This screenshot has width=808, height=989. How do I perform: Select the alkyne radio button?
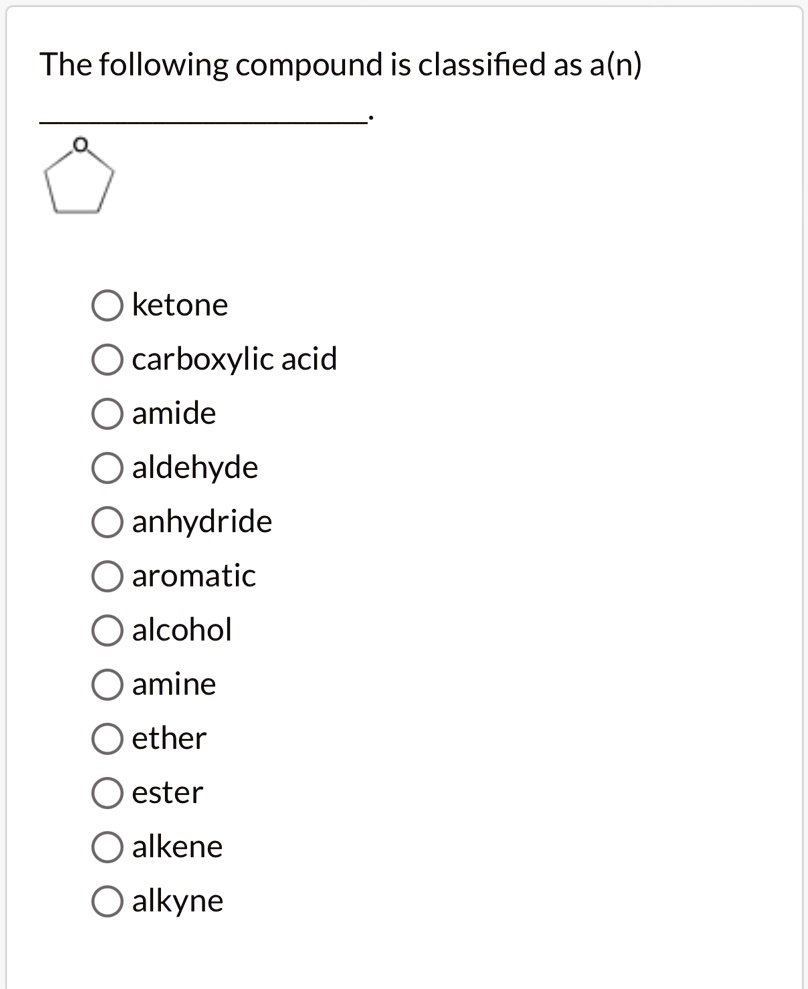point(107,900)
